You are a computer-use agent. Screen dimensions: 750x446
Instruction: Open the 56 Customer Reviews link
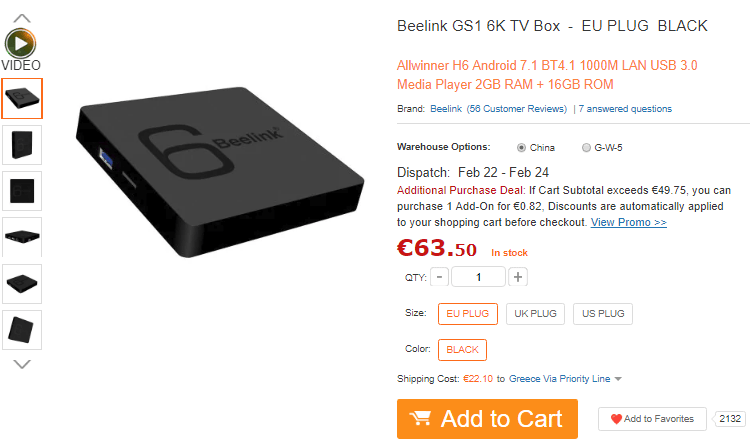(517, 109)
